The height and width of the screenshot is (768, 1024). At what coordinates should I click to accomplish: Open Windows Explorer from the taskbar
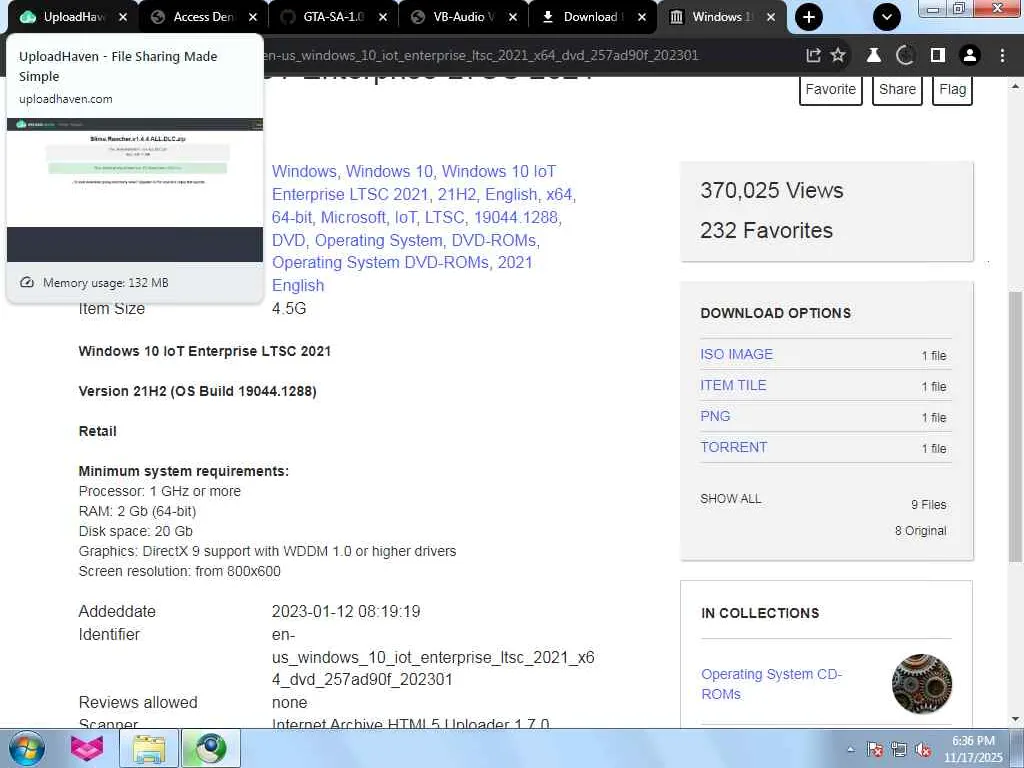[x=149, y=748]
